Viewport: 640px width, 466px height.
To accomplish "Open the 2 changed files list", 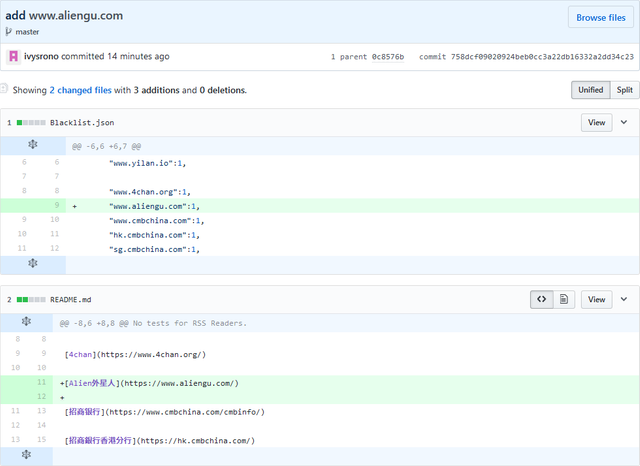I will [x=80, y=90].
